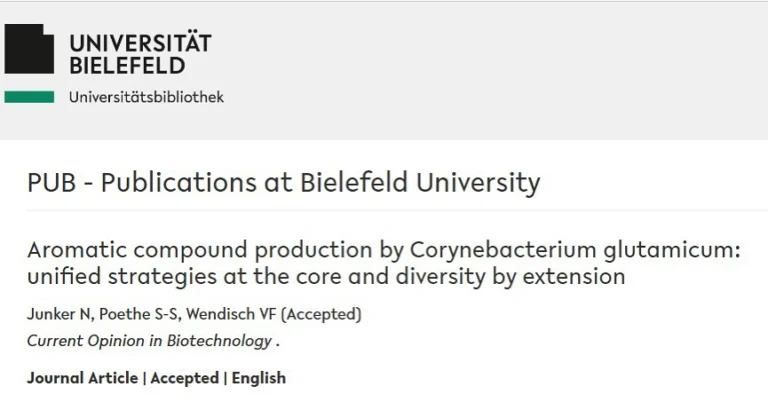Open the Current Opinion in Biotechnology journal name
Viewport: 768px width, 402px height.
[x=149, y=340]
